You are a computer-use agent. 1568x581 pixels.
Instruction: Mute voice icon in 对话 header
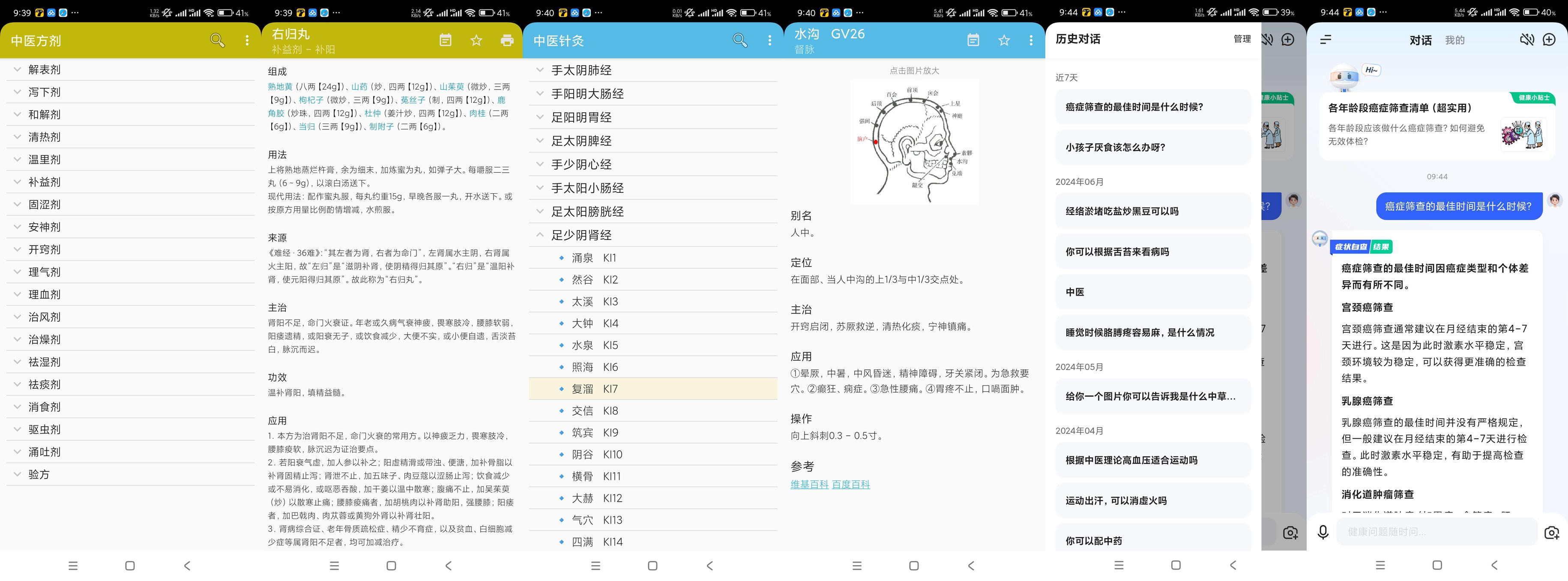[1526, 39]
